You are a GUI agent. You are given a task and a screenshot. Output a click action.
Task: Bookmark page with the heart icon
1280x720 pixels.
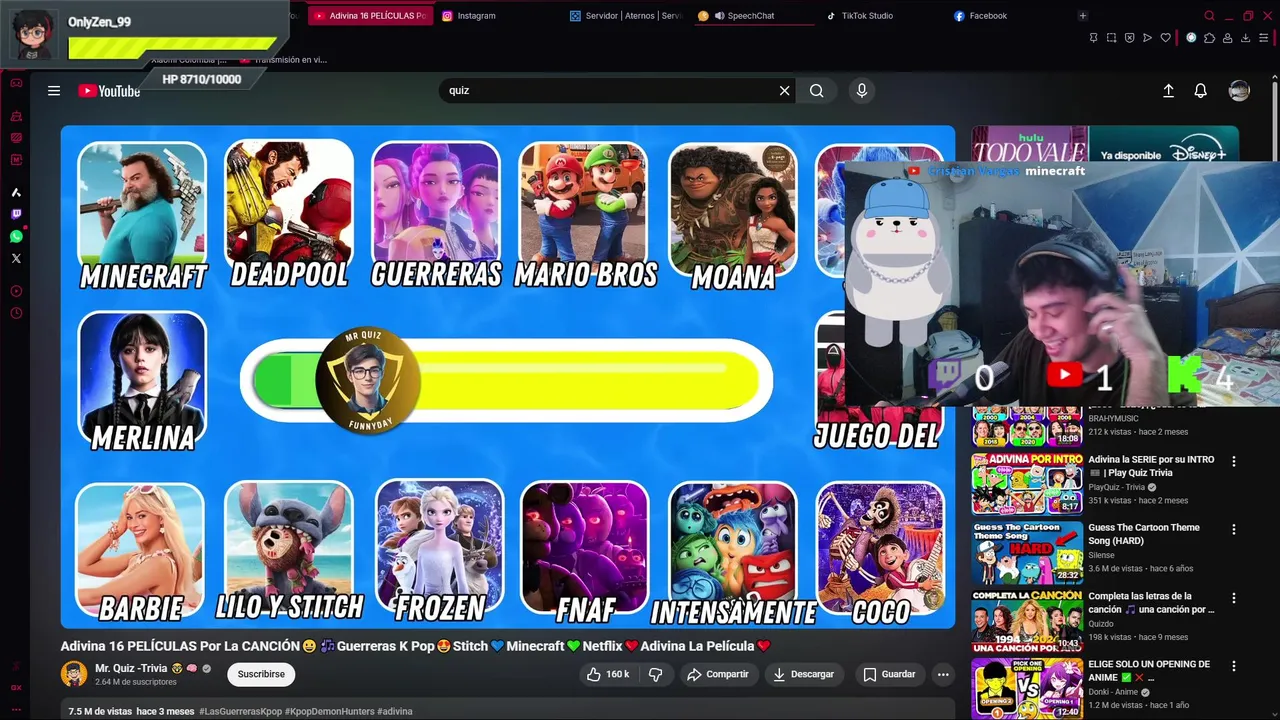click(1165, 38)
